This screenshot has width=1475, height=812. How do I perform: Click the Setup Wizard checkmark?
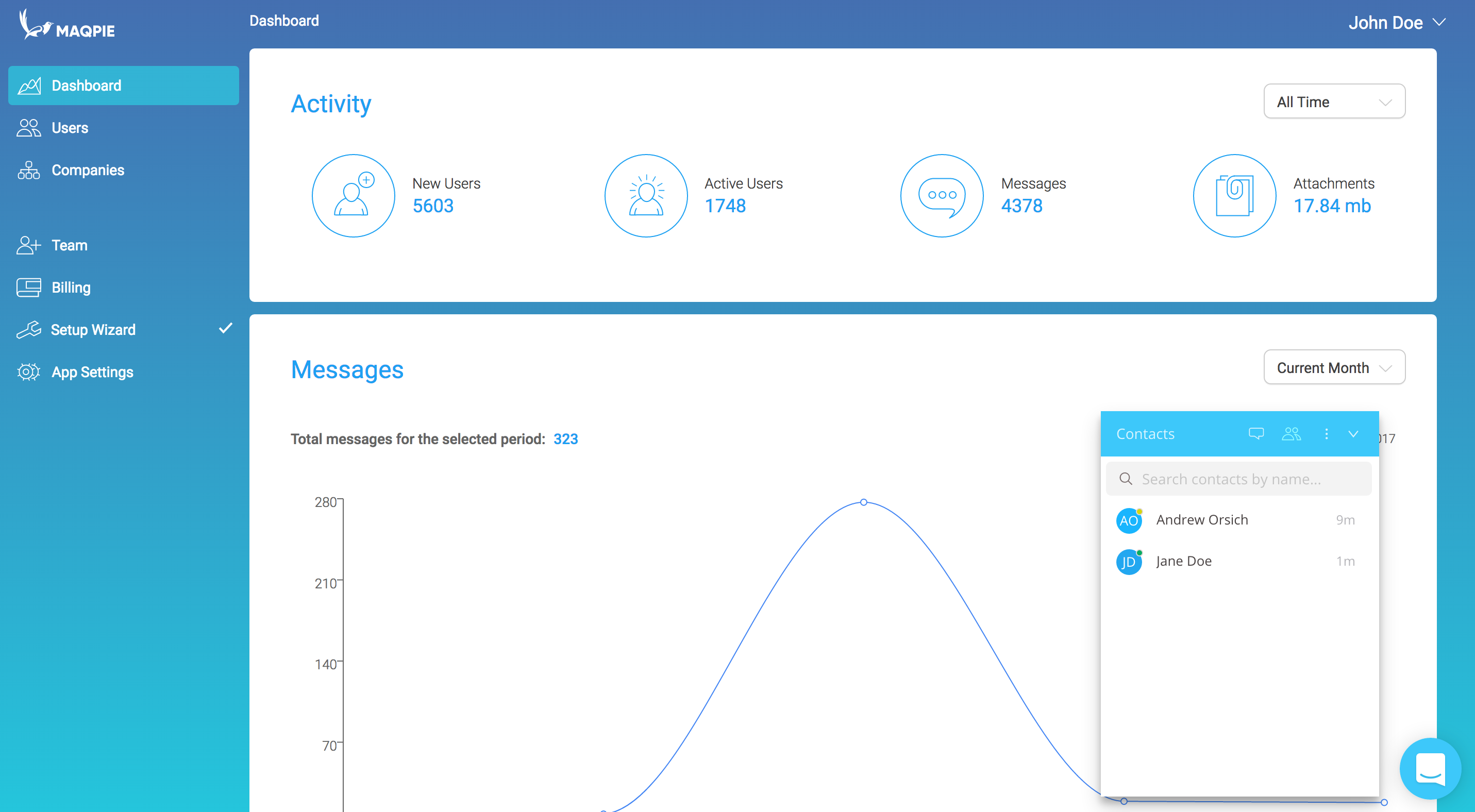click(226, 329)
